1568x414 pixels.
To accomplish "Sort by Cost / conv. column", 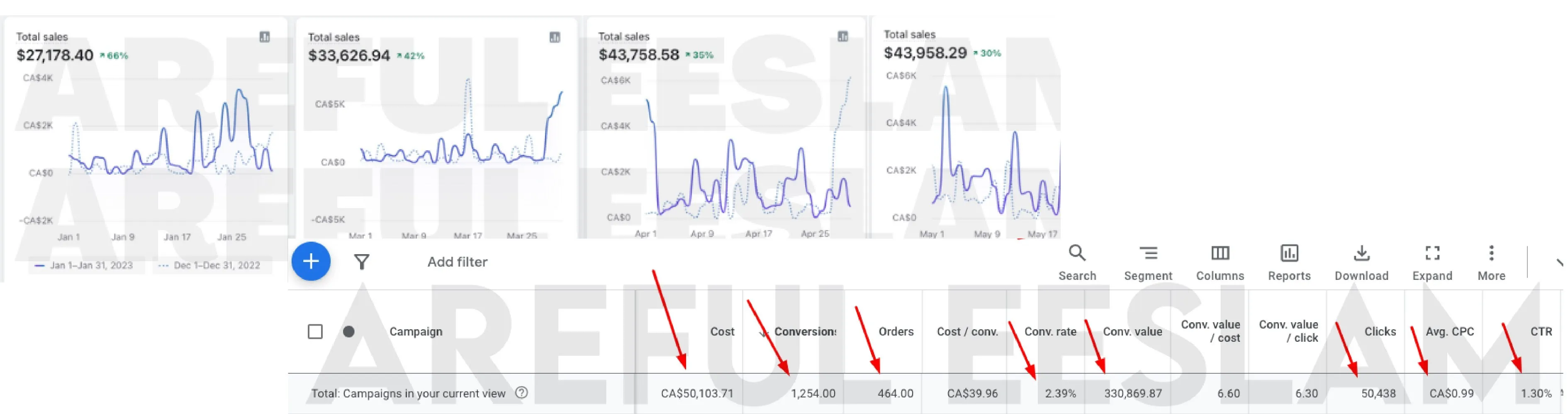I will 967,332.
